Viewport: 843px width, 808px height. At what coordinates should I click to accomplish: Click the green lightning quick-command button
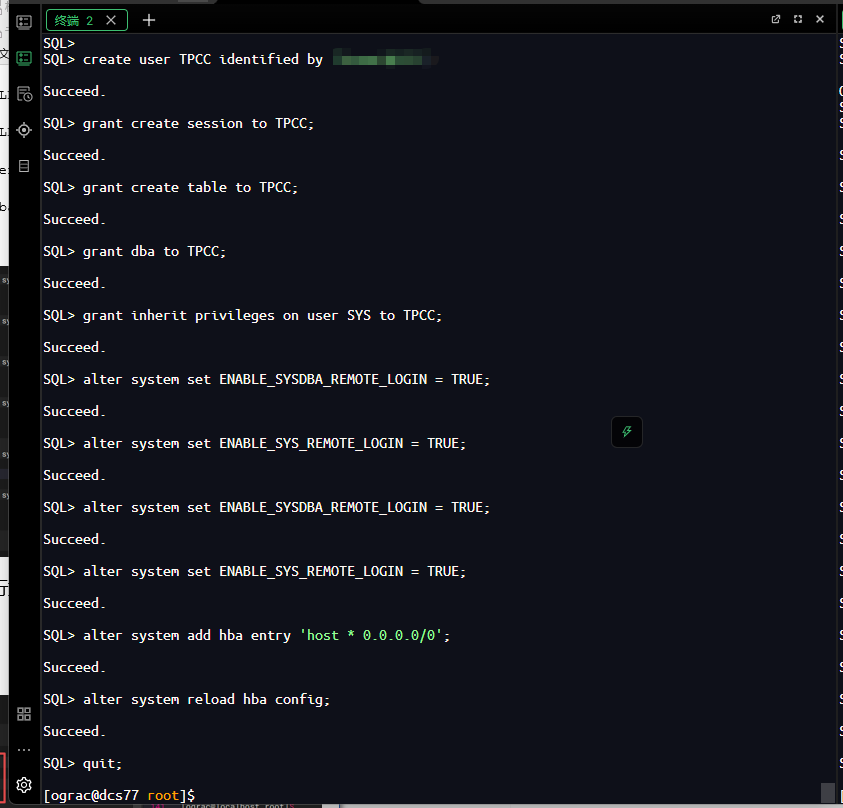point(627,432)
